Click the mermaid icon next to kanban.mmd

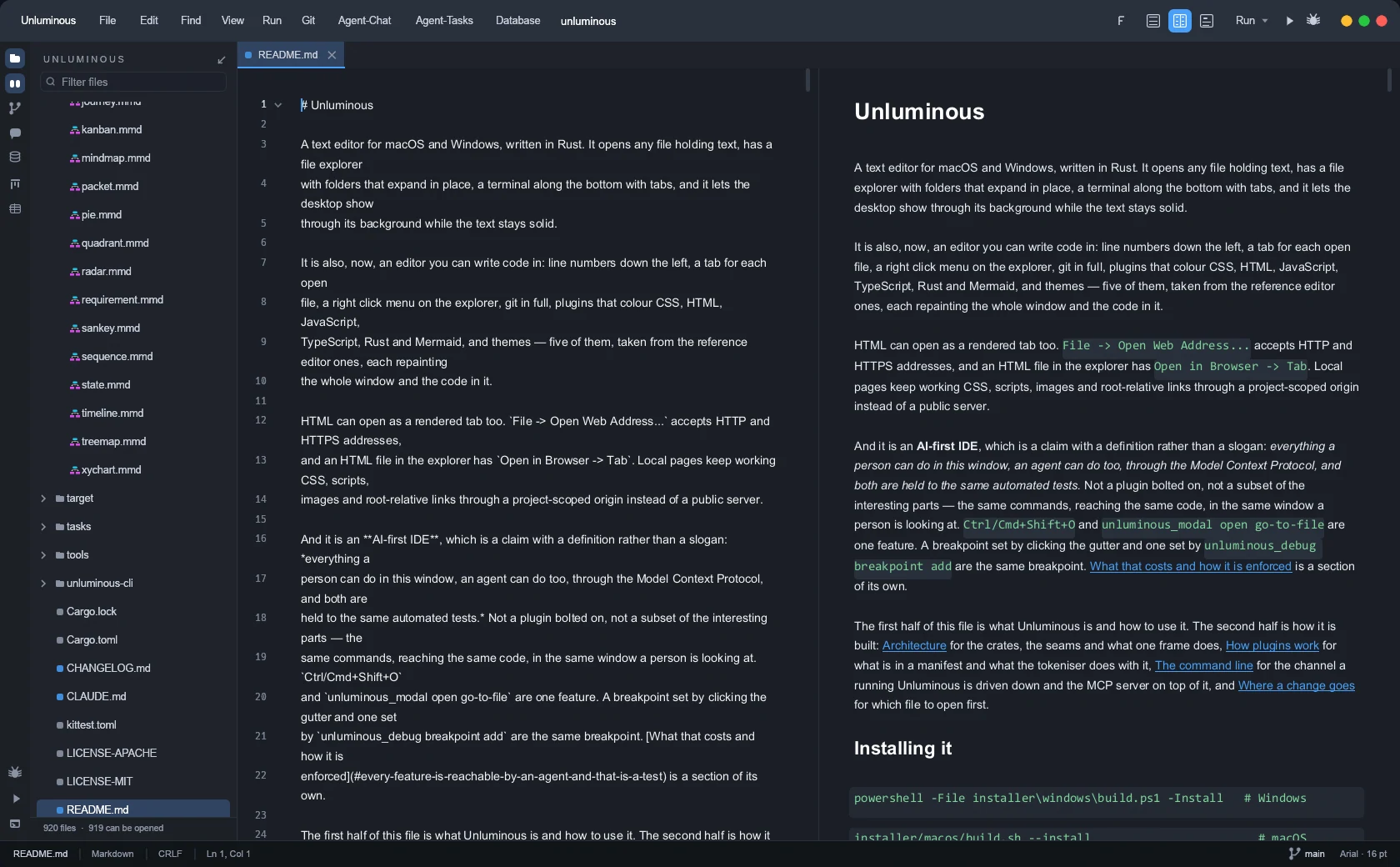[75, 130]
